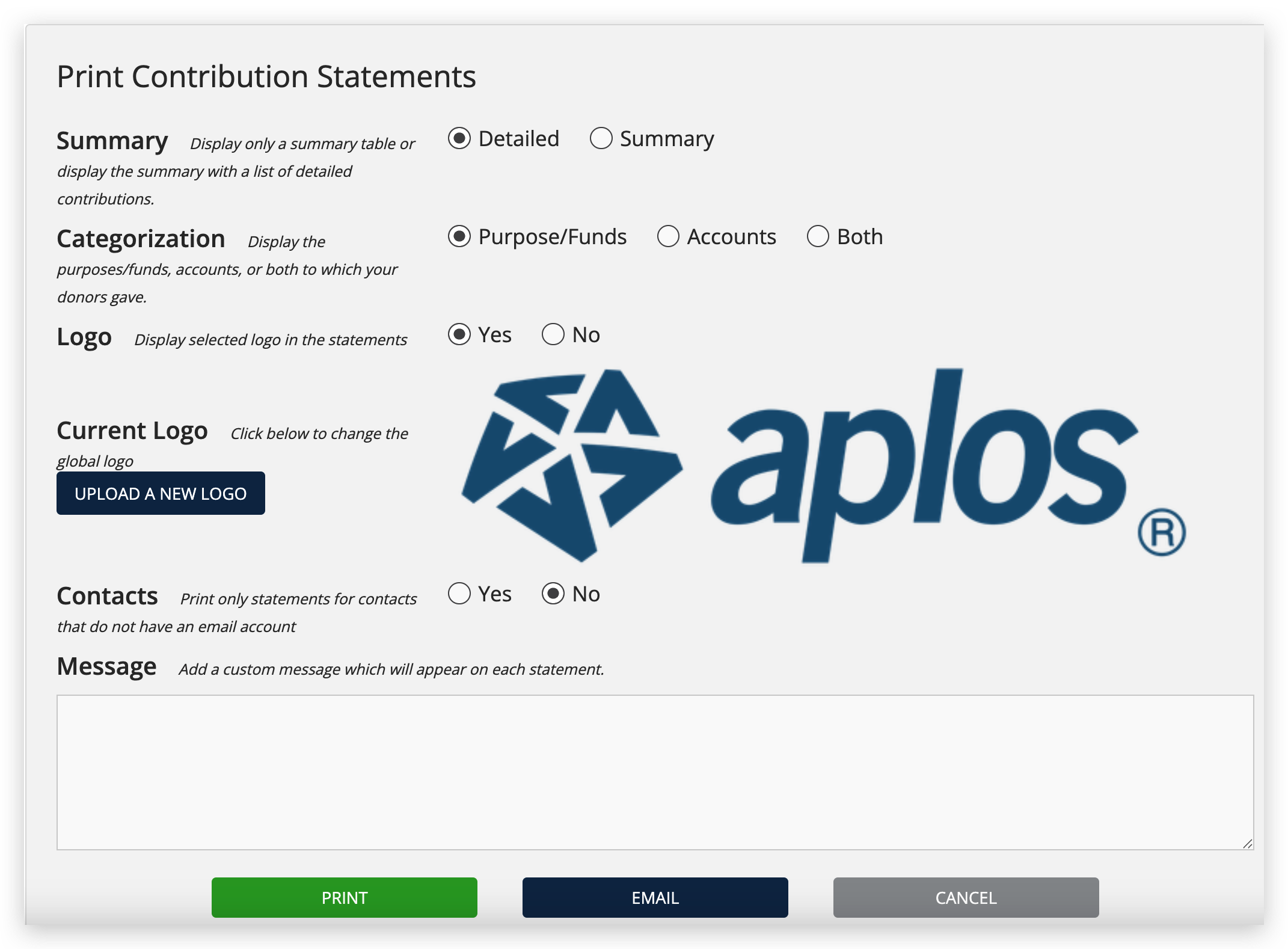Choose Both for categorization
1288x949 pixels.
coord(818,236)
